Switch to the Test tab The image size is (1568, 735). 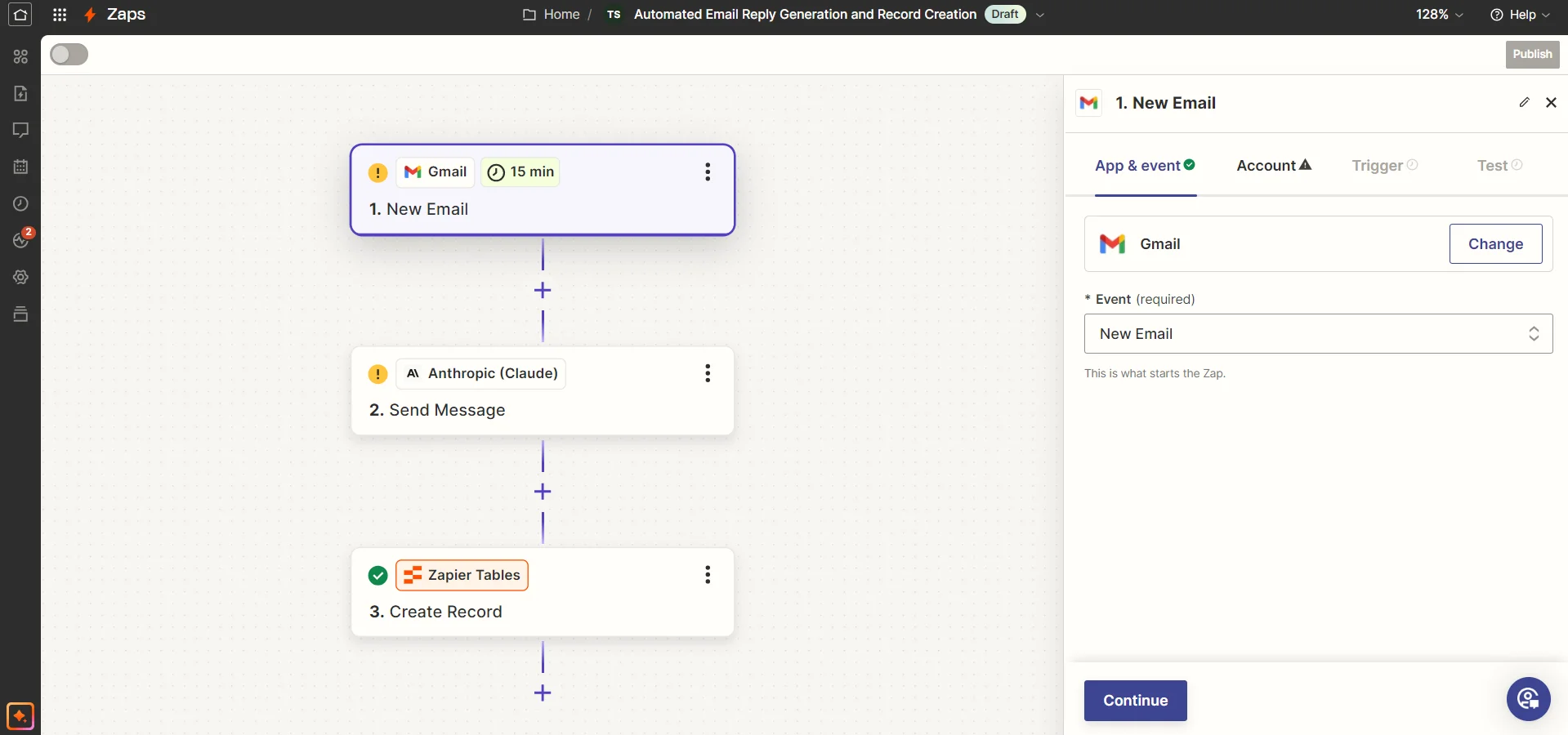pos(1499,166)
